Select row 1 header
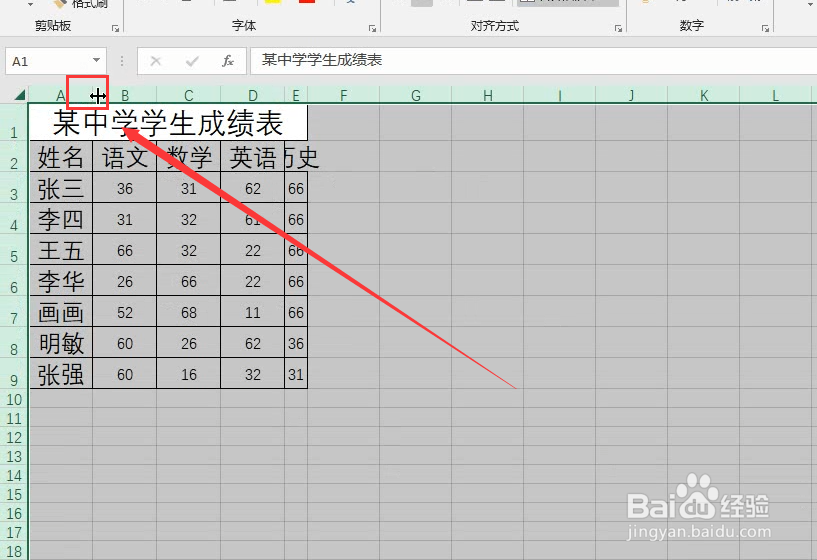Image resolution: width=817 pixels, height=560 pixels. click(x=14, y=122)
